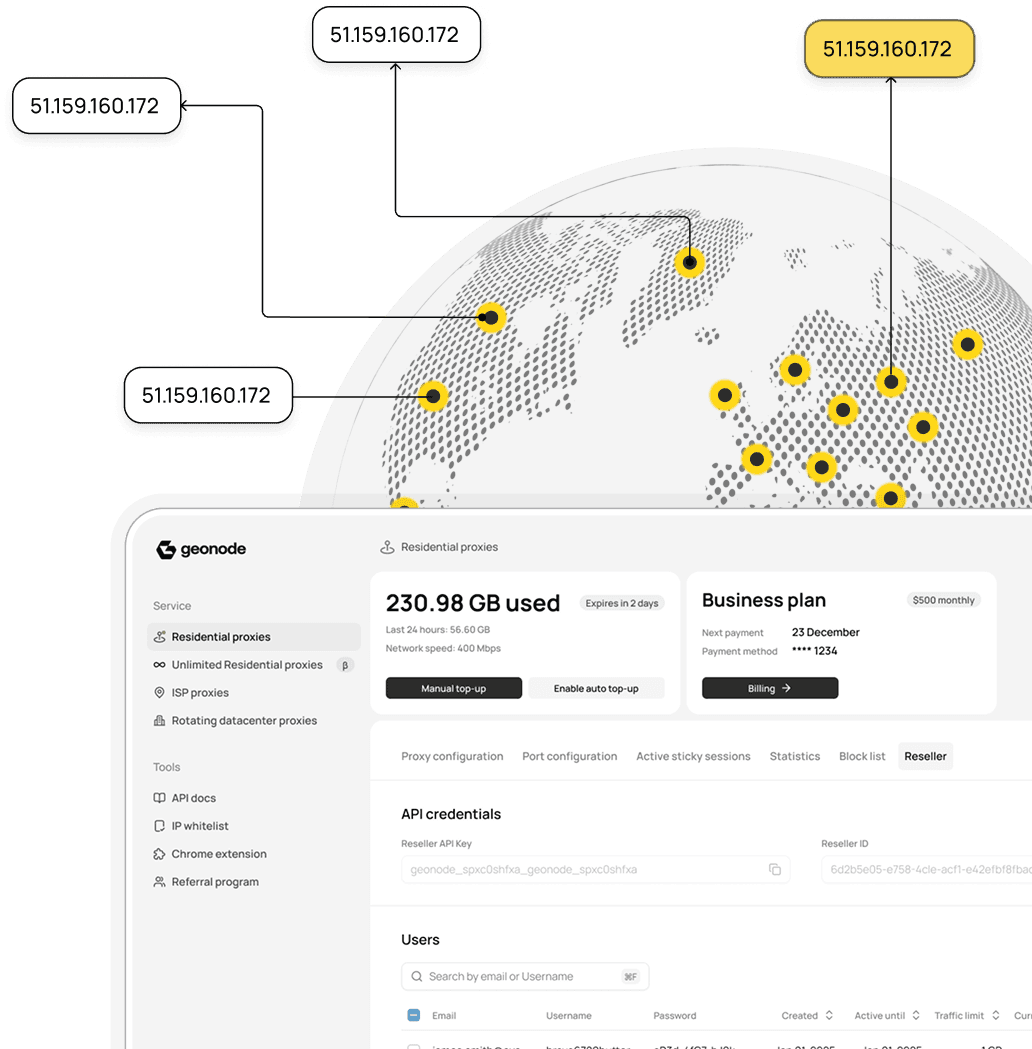This screenshot has width=1032, height=1049.
Task: Click the 'Users' section heading
Action: pyautogui.click(x=420, y=940)
